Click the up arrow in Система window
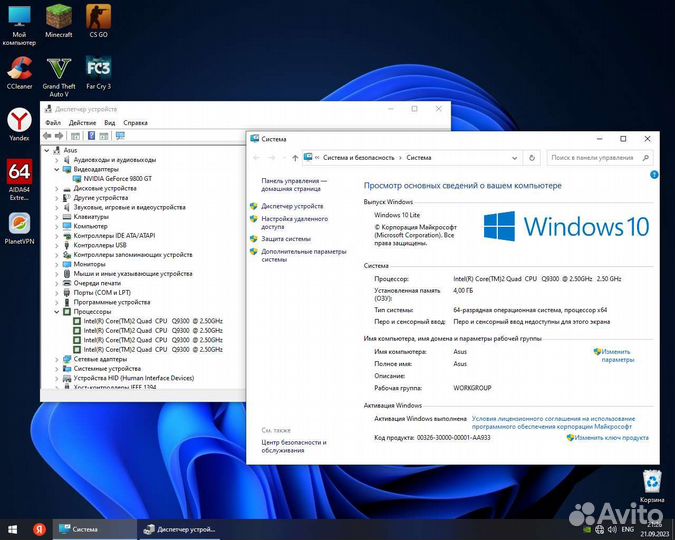Screen dimensions: 675x540 tap(295, 158)
